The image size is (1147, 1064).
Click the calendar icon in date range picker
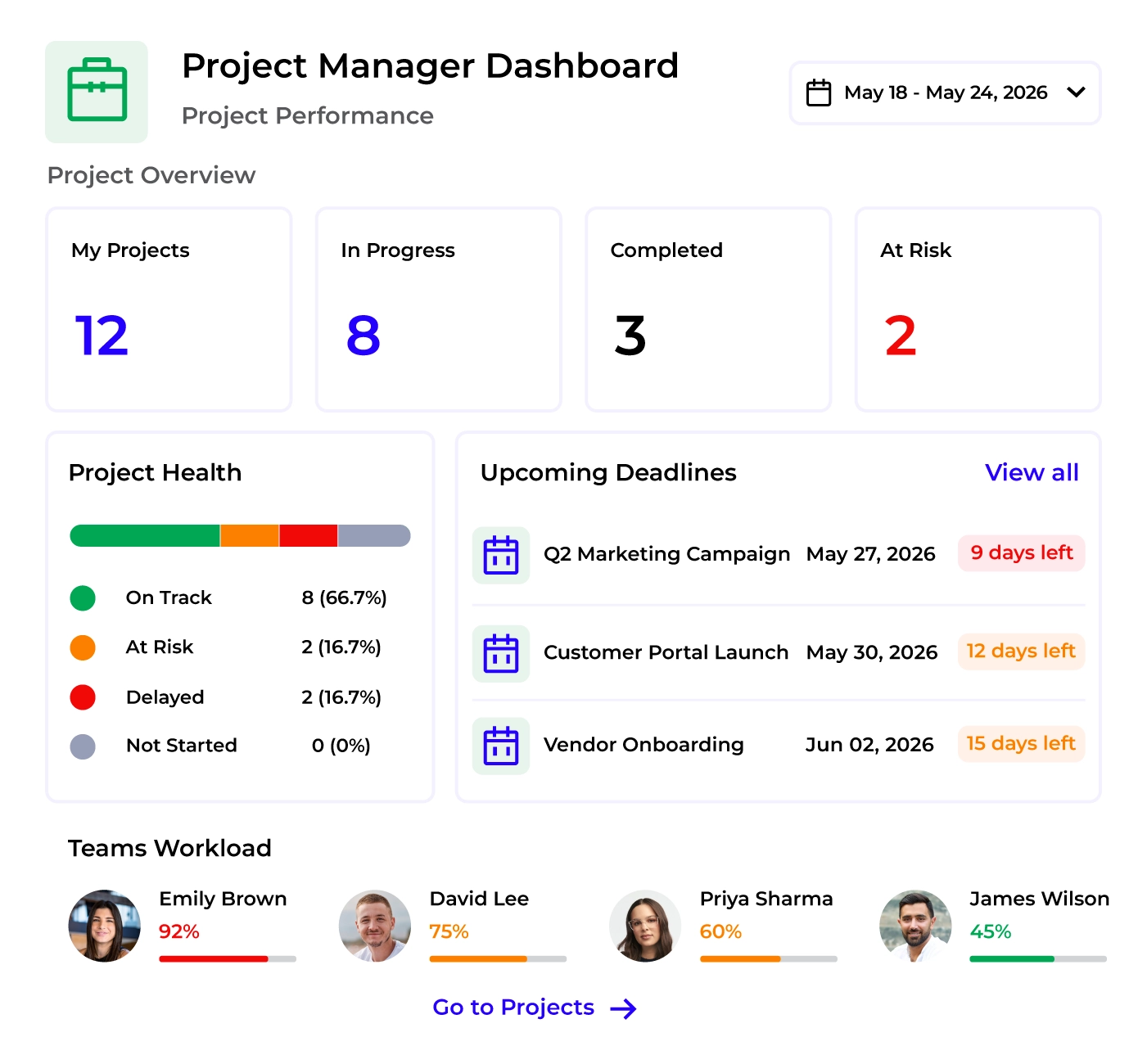819,92
